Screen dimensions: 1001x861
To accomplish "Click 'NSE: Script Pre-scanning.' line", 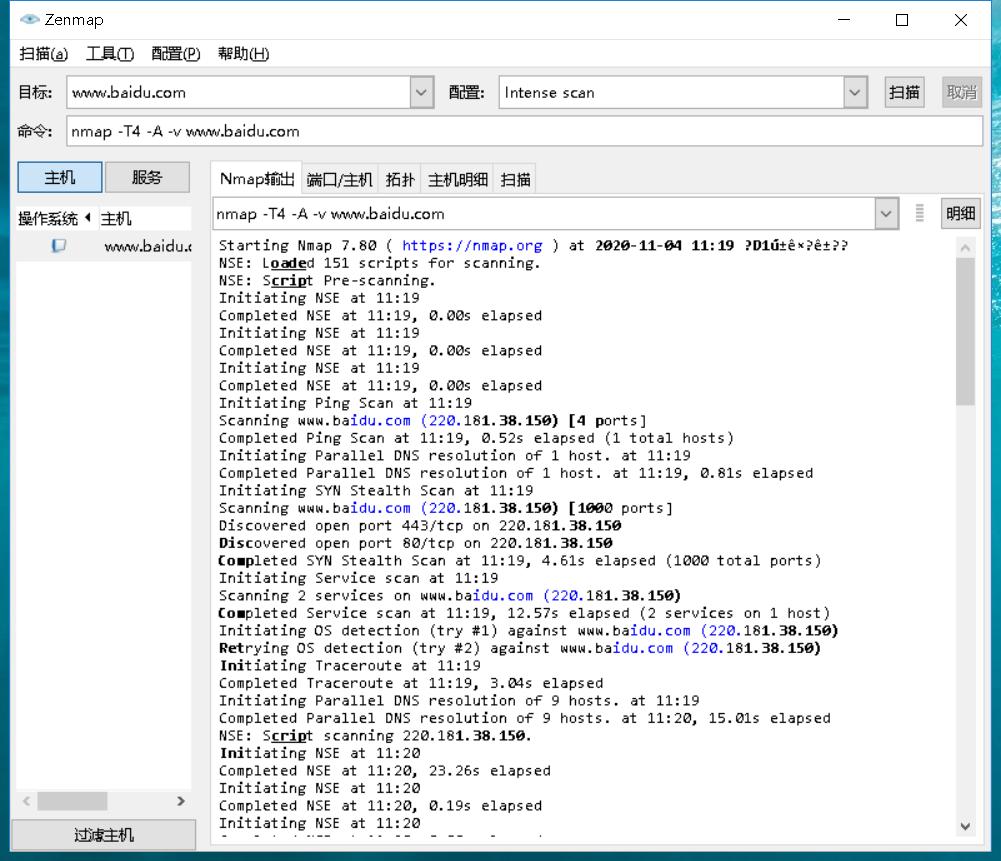I will [x=327, y=280].
